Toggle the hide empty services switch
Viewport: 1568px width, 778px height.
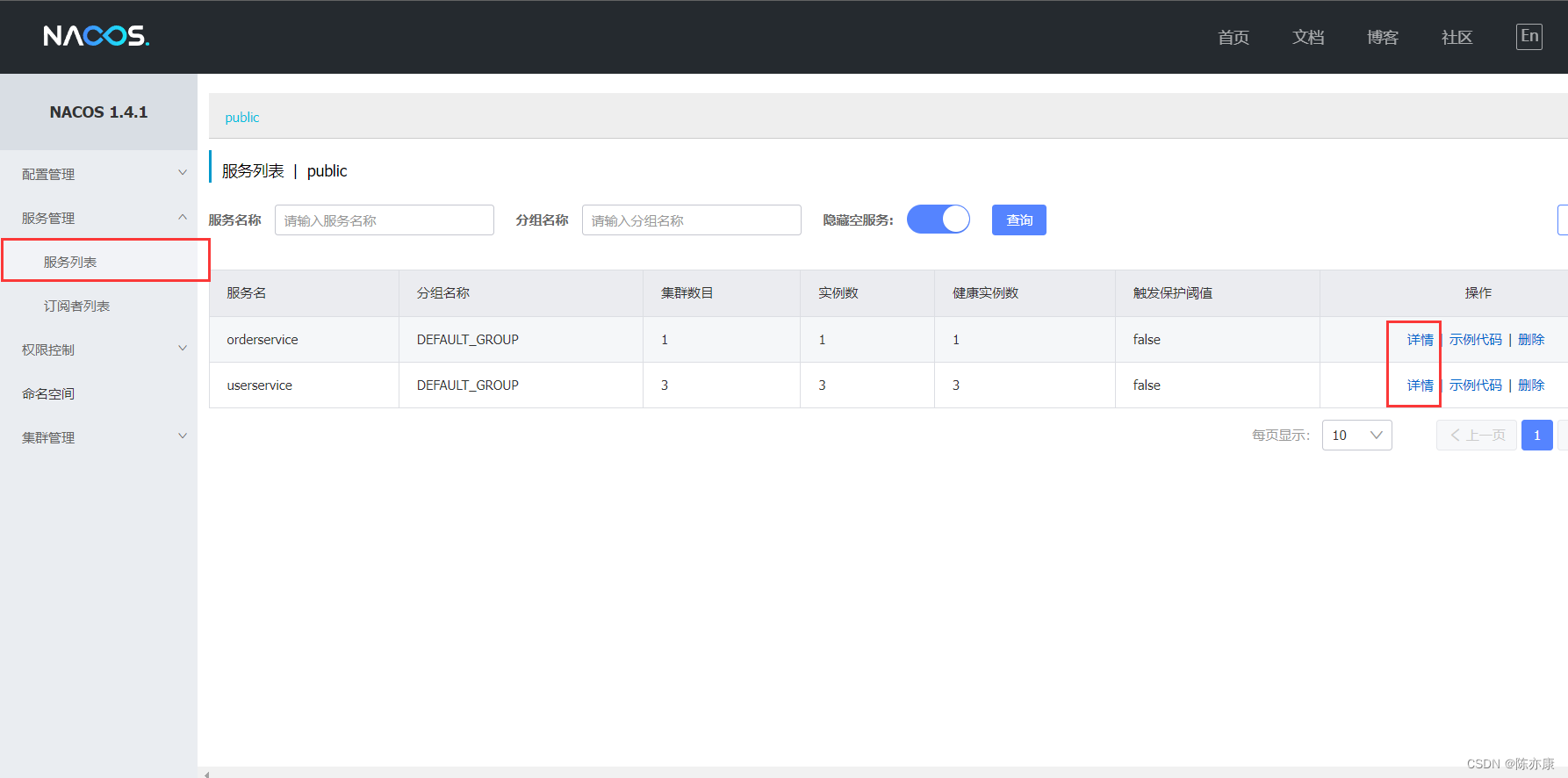tap(939, 220)
